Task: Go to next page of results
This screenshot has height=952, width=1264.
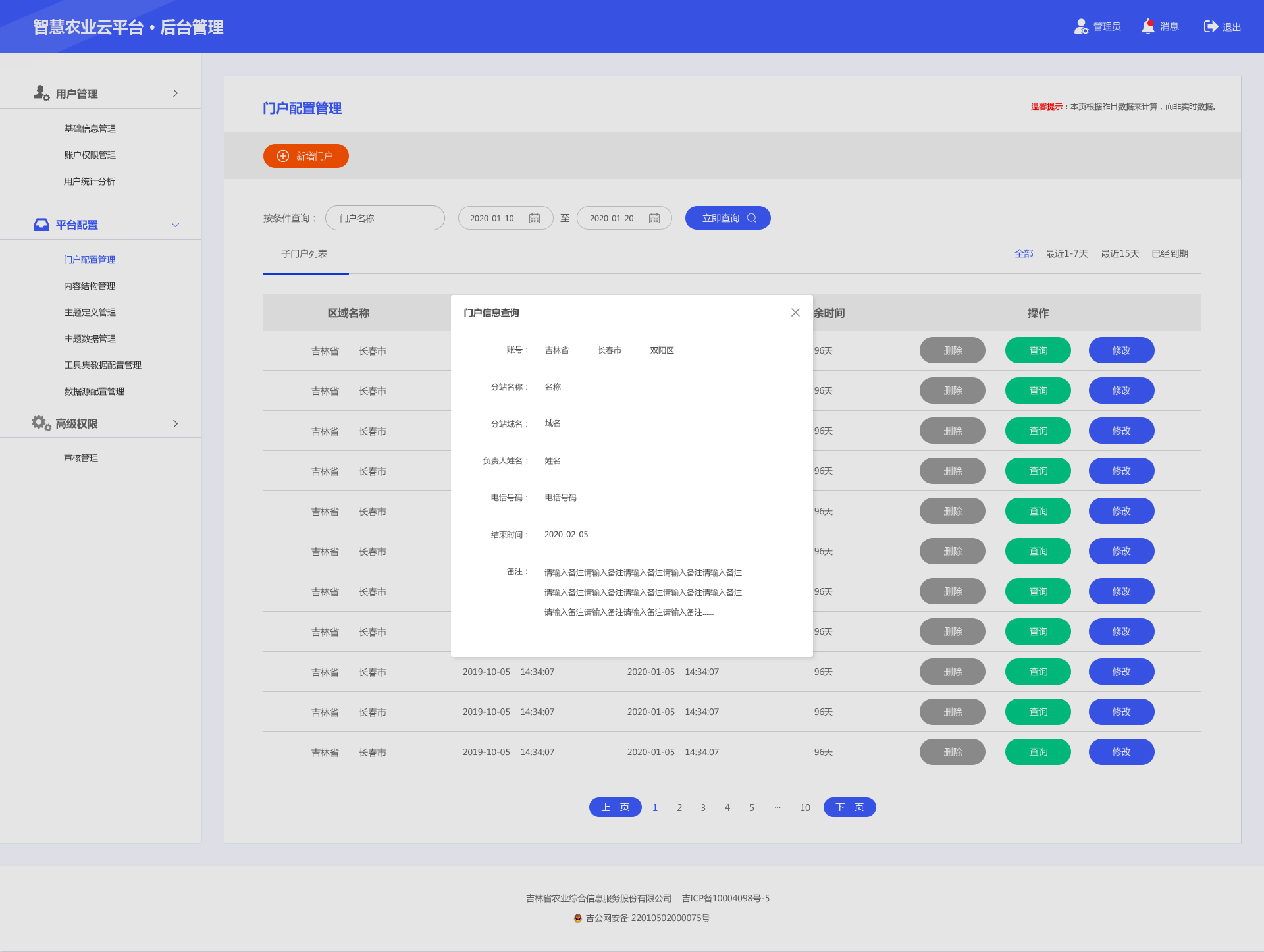Action: 849,807
